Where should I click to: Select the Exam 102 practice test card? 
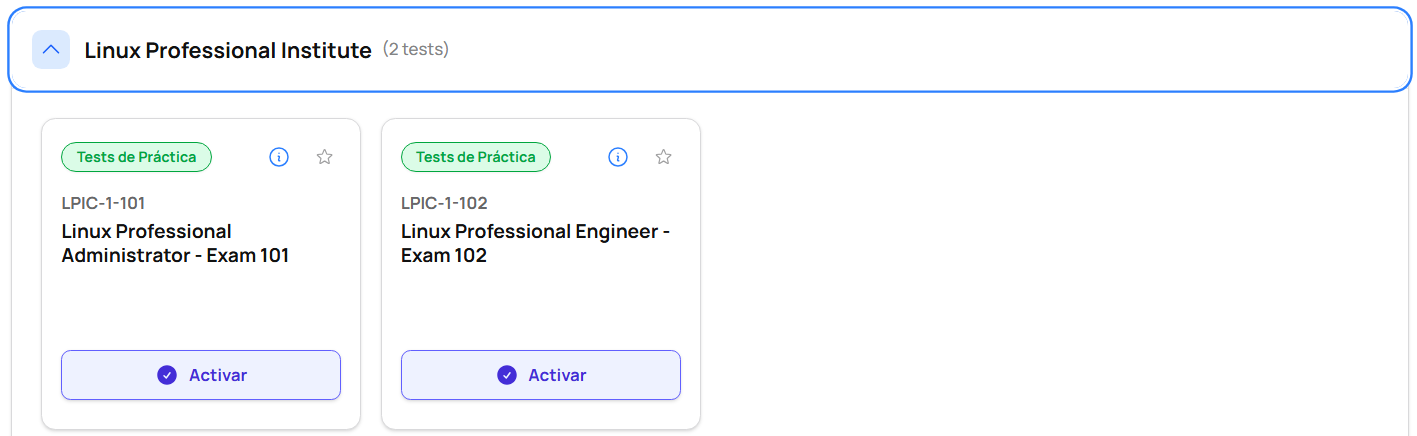[540, 305]
